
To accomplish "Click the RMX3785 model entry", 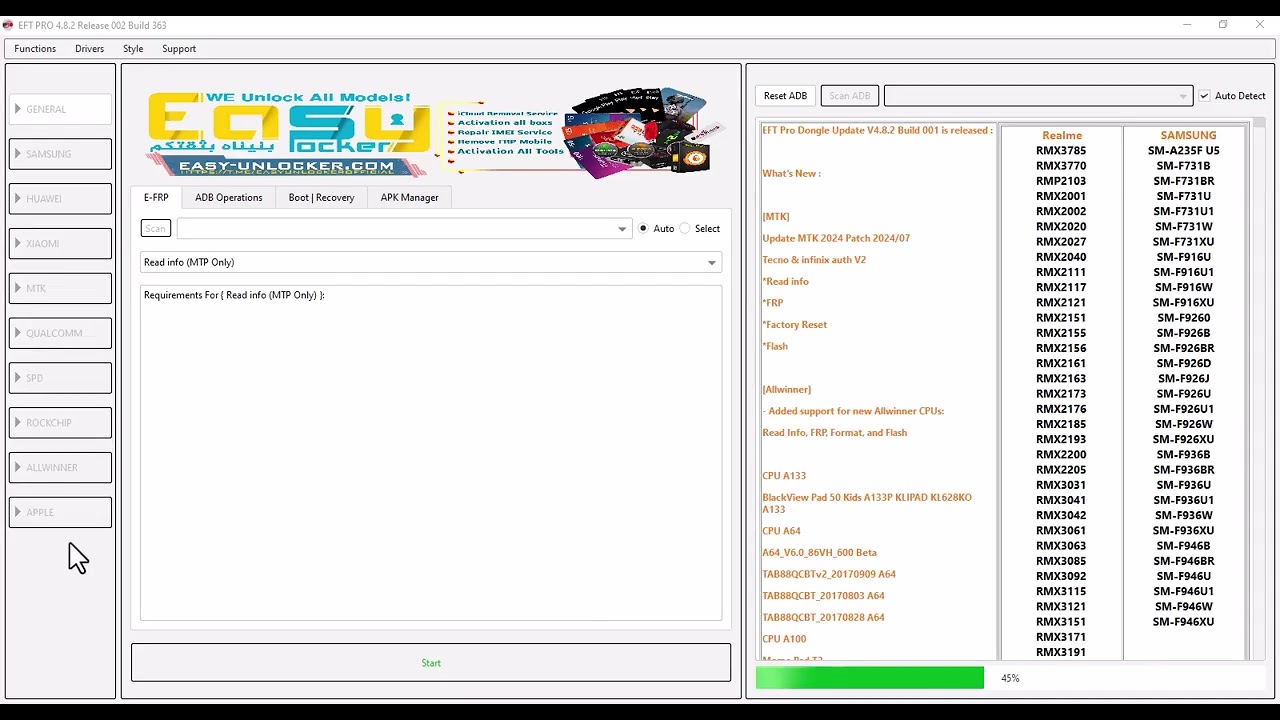I will click(x=1061, y=151).
